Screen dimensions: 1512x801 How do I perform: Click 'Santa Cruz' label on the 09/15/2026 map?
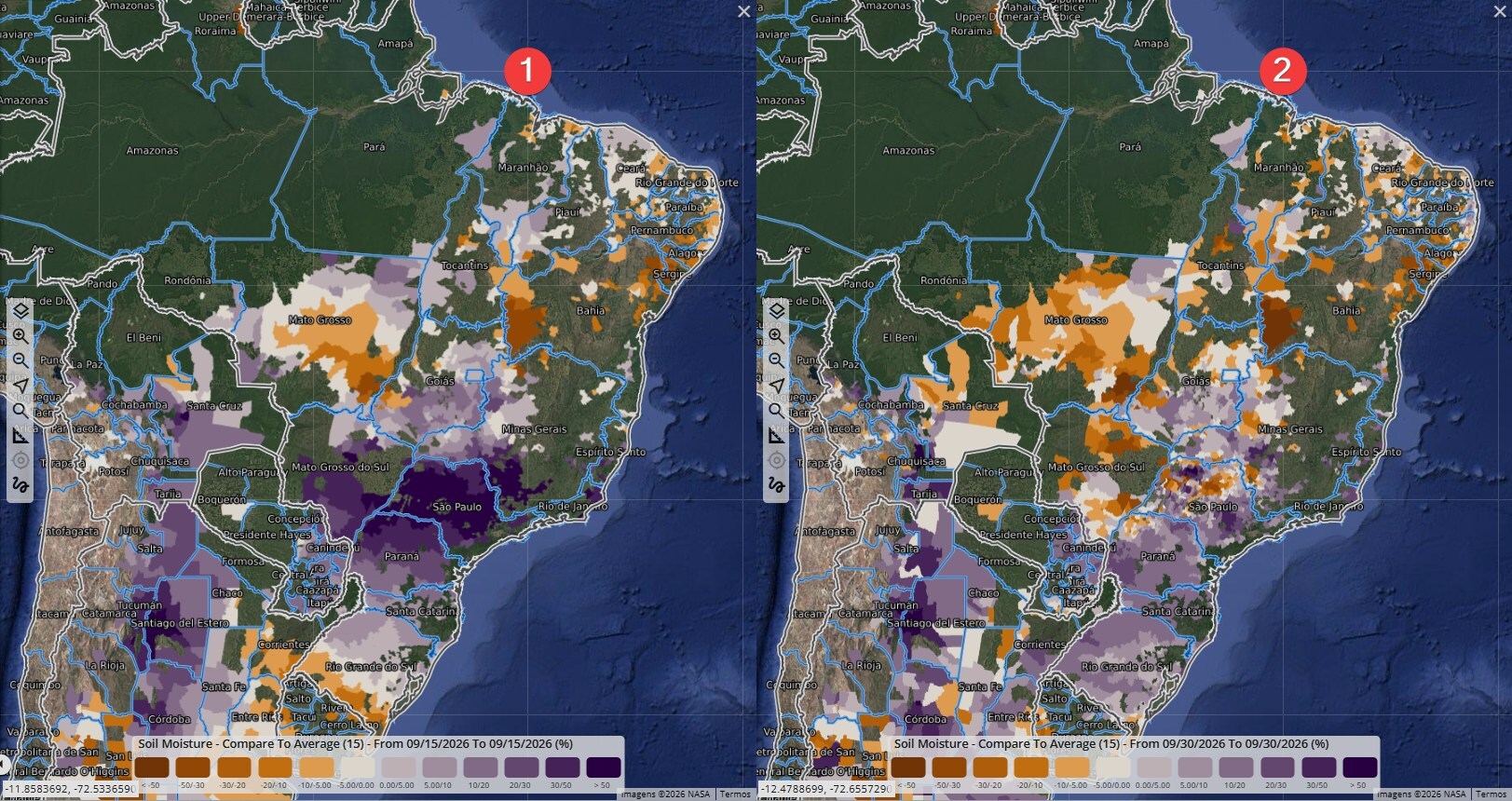[x=214, y=405]
